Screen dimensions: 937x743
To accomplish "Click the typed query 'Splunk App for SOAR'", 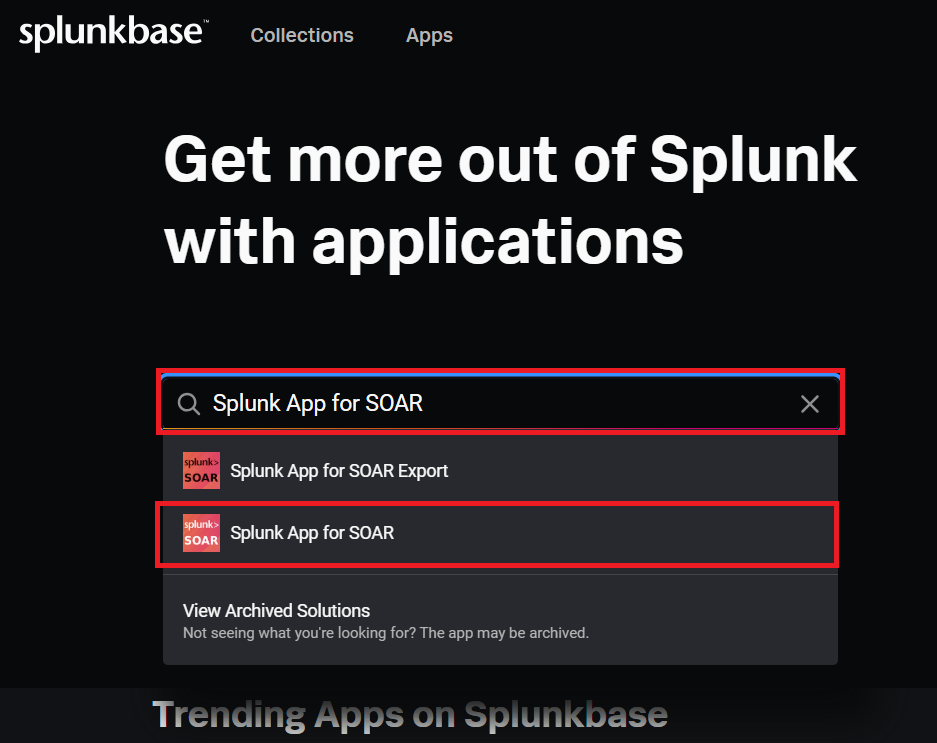I will click(x=318, y=403).
